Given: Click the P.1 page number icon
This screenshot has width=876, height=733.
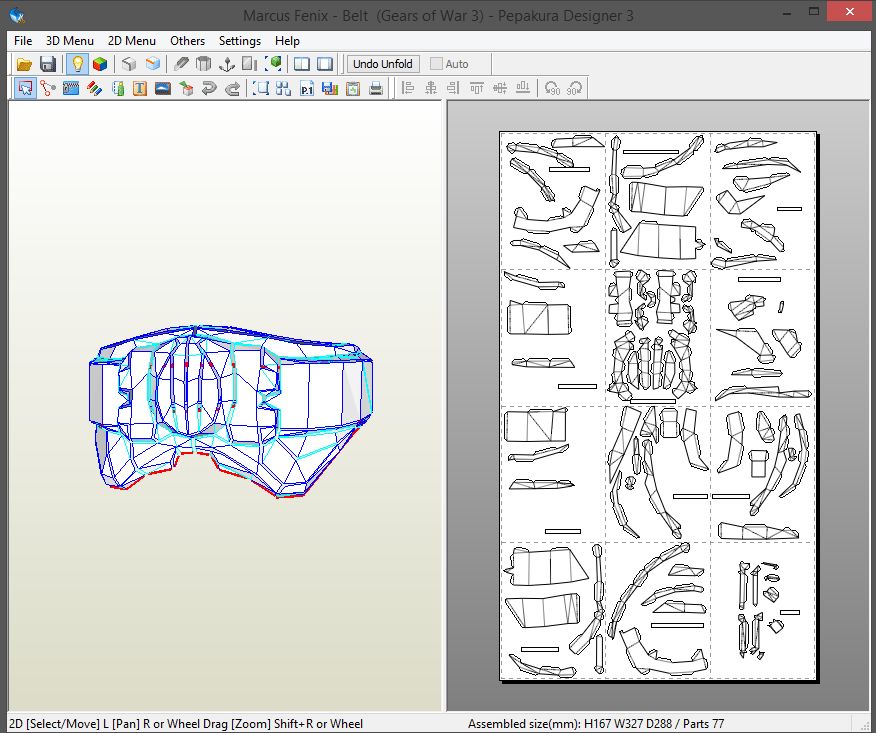Looking at the screenshot, I should pyautogui.click(x=307, y=88).
